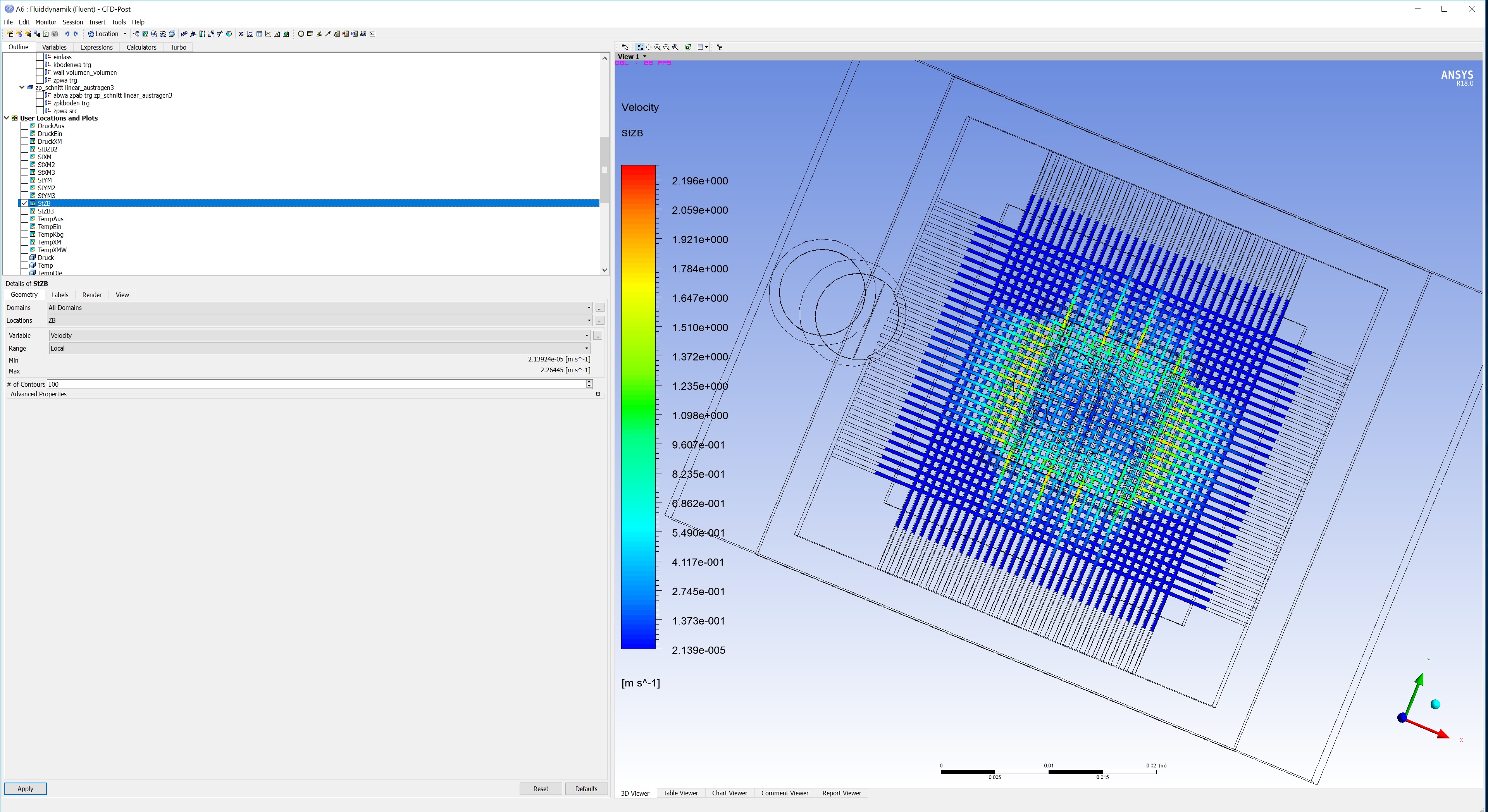1488x812 pixels.
Task: Insert a Streamline from the toolbar
Action: pyautogui.click(x=154, y=34)
